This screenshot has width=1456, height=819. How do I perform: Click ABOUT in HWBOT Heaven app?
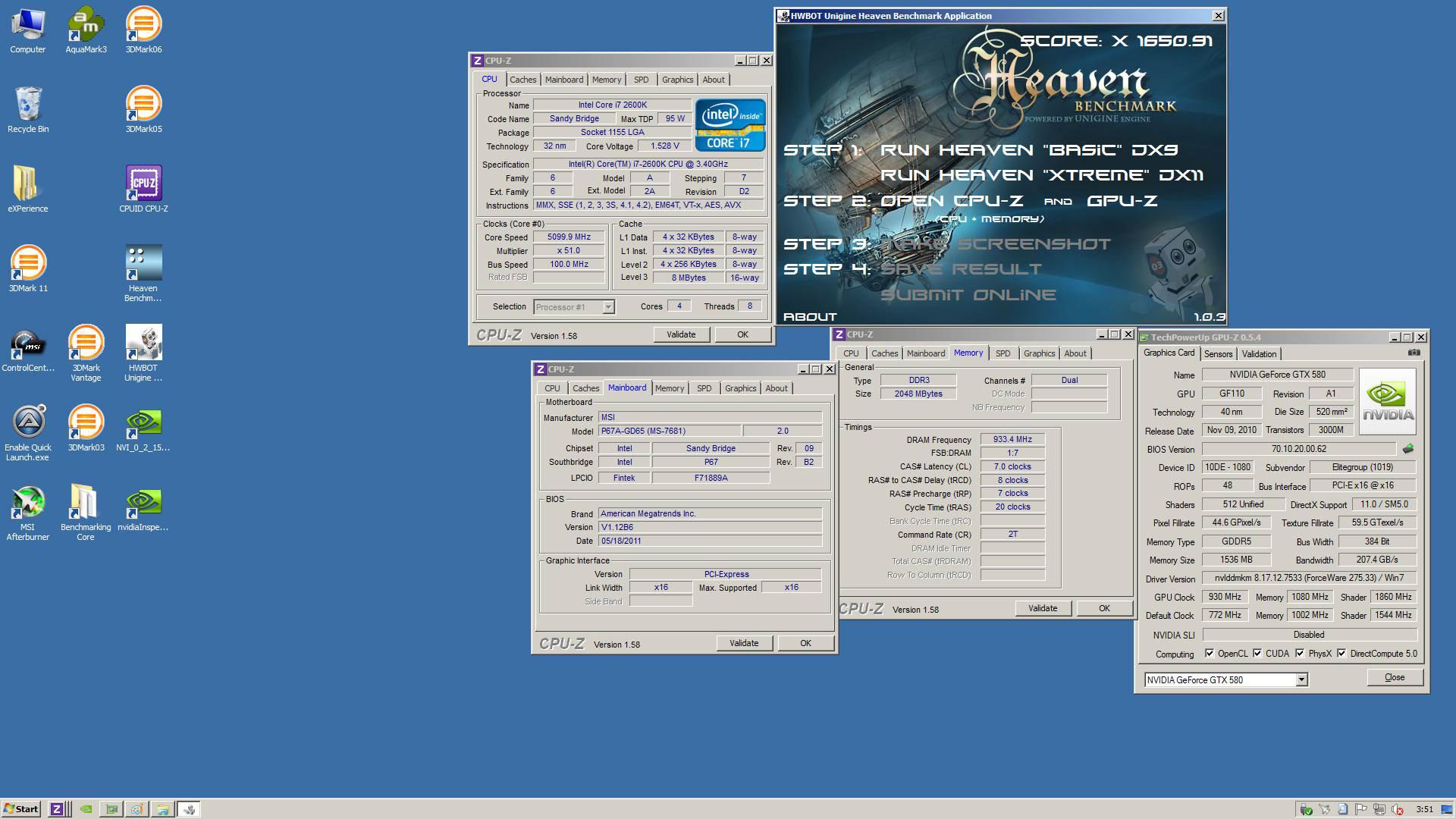[810, 317]
